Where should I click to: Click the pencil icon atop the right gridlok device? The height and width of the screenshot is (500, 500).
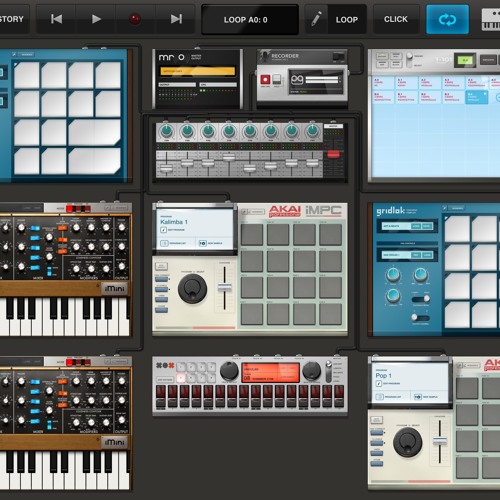coord(444,208)
